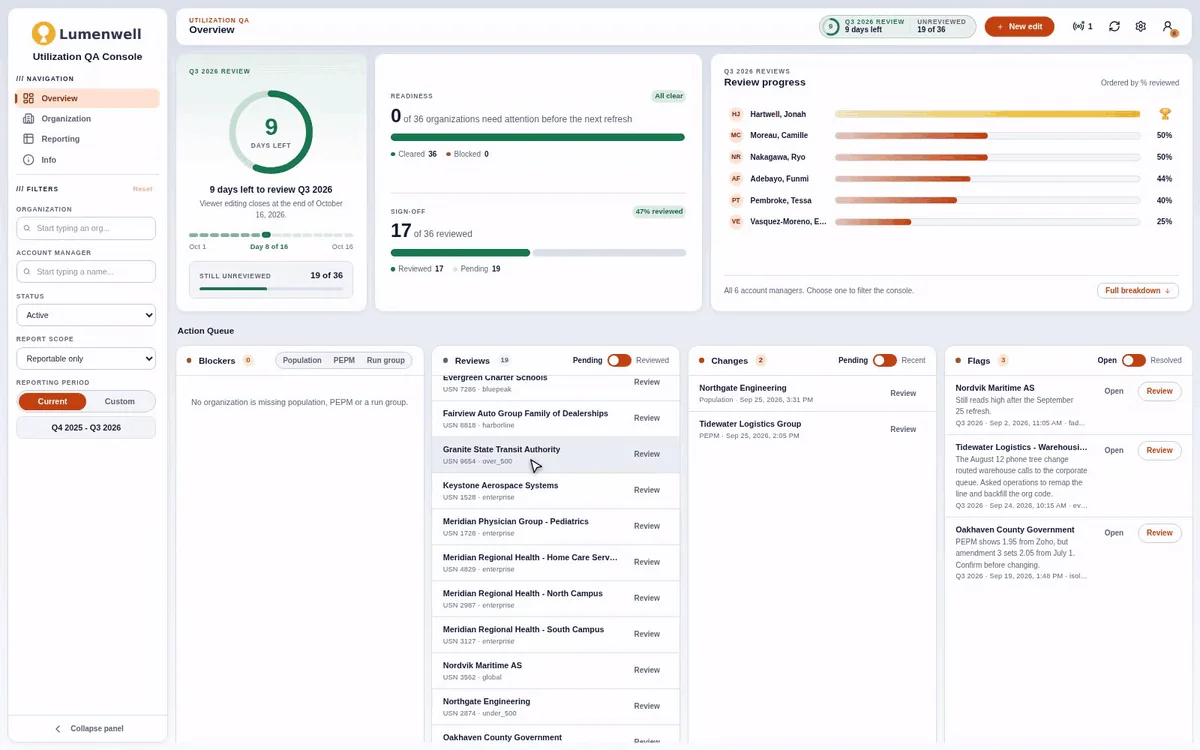Viewport: 1200px width, 750px height.
Task: Click the Account Manager filter input field
Action: [x=86, y=272]
